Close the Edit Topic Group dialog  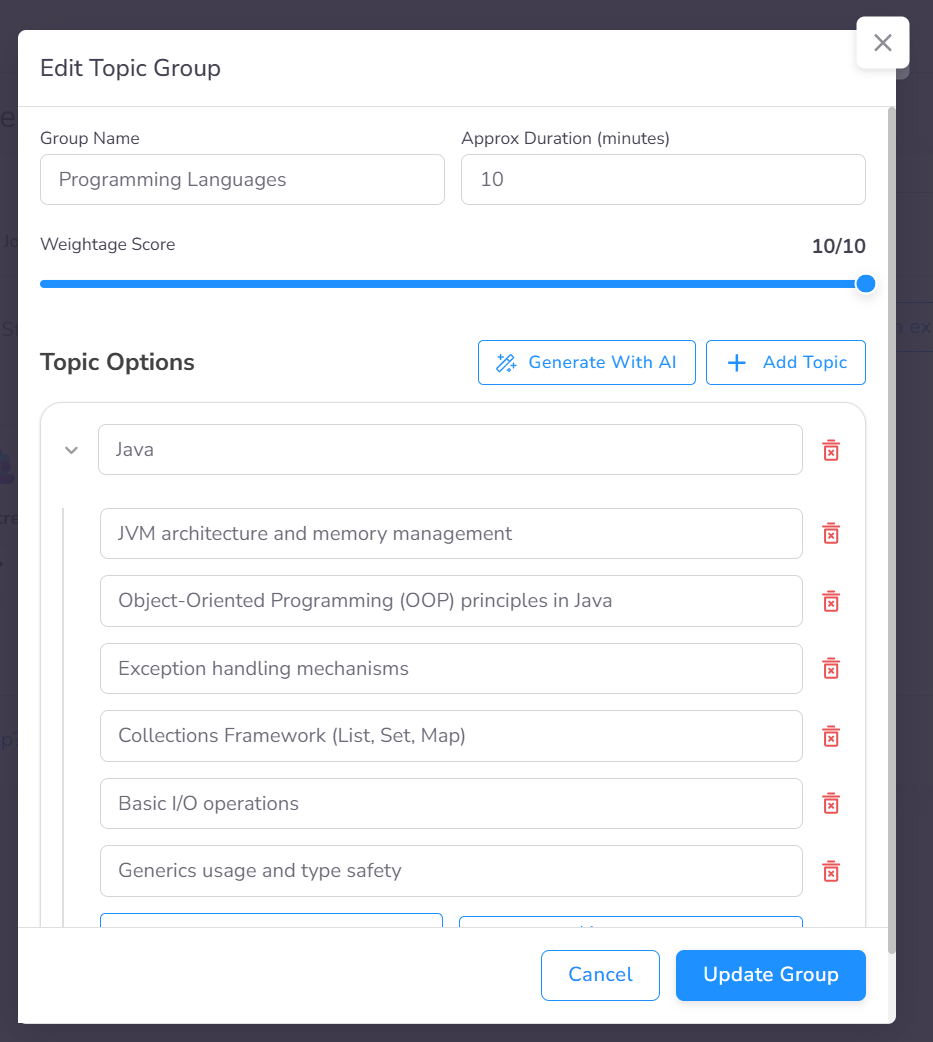(882, 43)
